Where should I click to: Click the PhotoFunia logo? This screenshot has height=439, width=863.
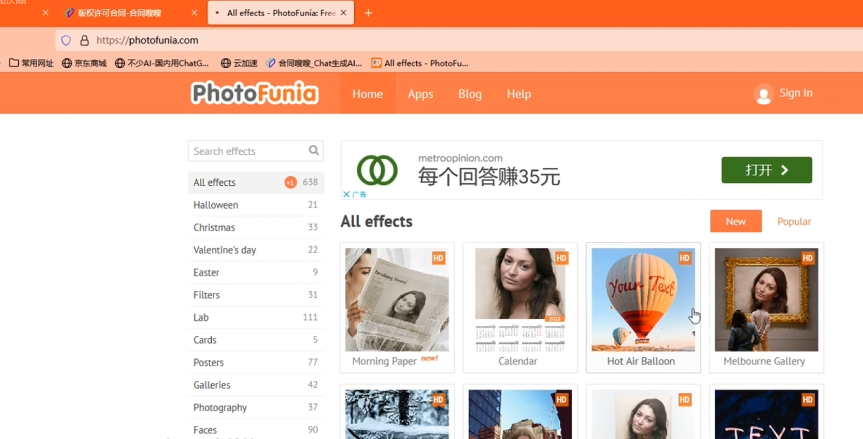[x=254, y=94]
